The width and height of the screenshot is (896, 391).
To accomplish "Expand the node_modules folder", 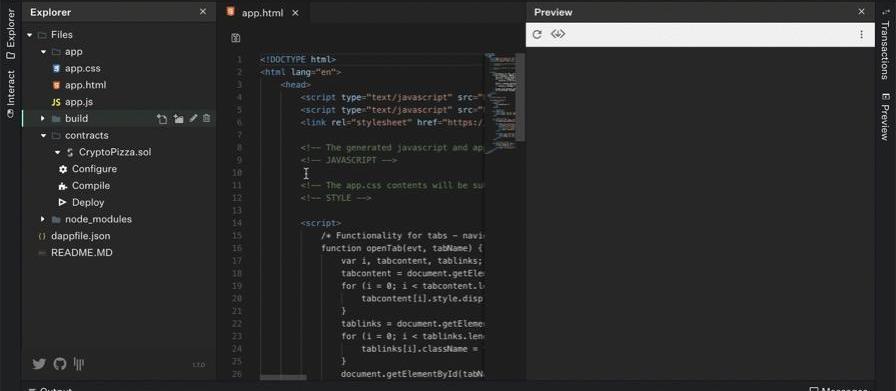I will [42, 219].
